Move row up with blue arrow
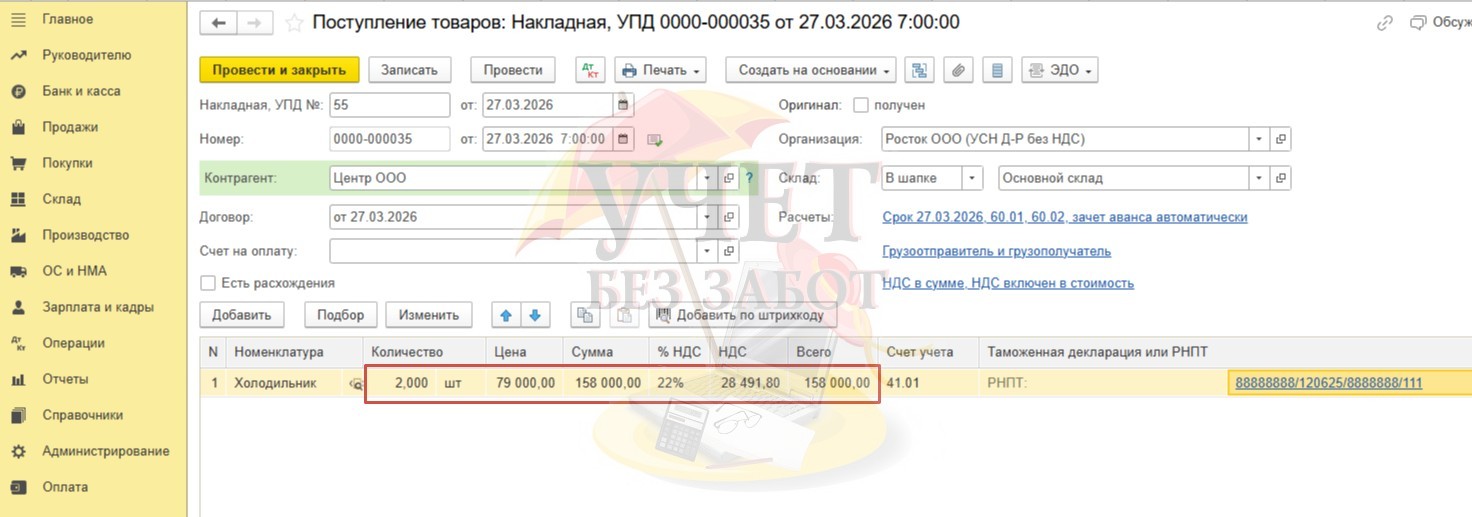Viewport: 1472px width, 517px height. [x=506, y=315]
